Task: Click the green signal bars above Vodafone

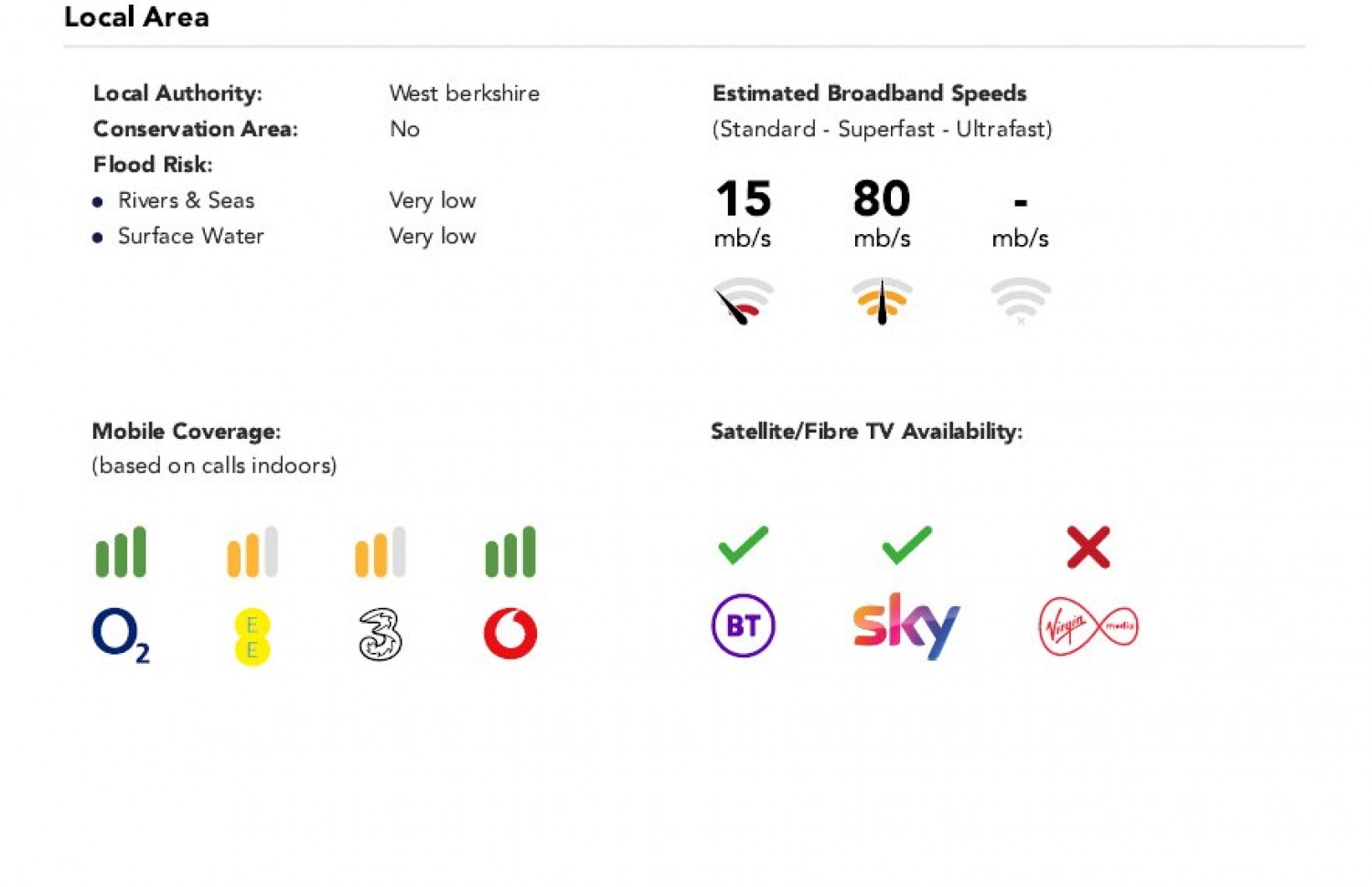Action: coord(510,551)
